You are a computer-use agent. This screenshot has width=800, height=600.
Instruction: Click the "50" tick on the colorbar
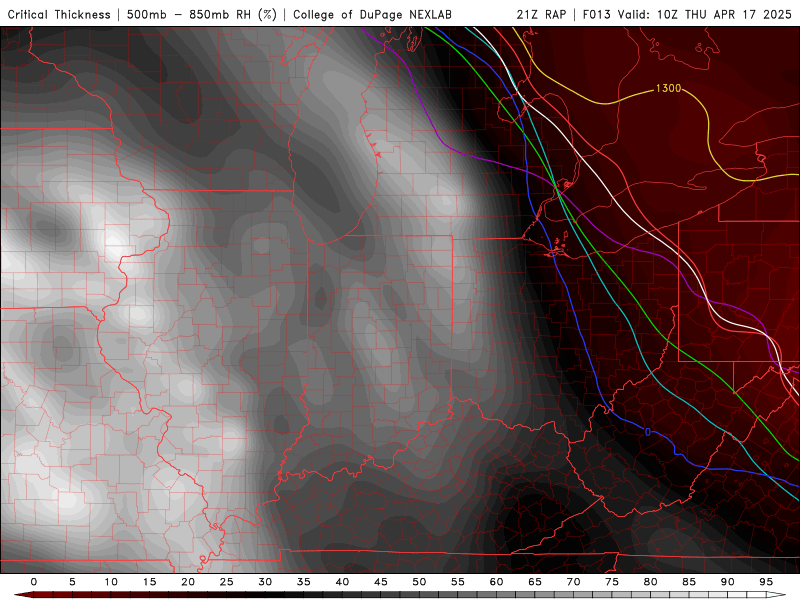tap(419, 582)
